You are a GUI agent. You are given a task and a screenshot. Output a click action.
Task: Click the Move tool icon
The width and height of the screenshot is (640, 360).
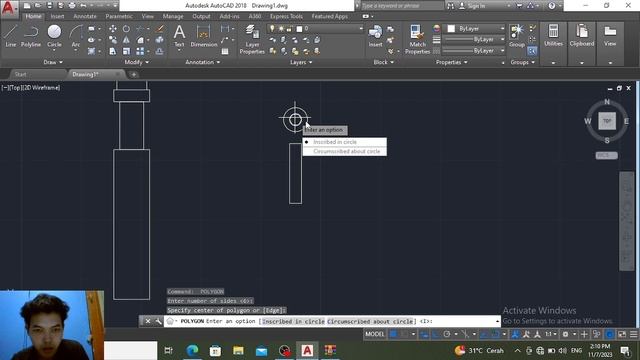[x=113, y=29]
